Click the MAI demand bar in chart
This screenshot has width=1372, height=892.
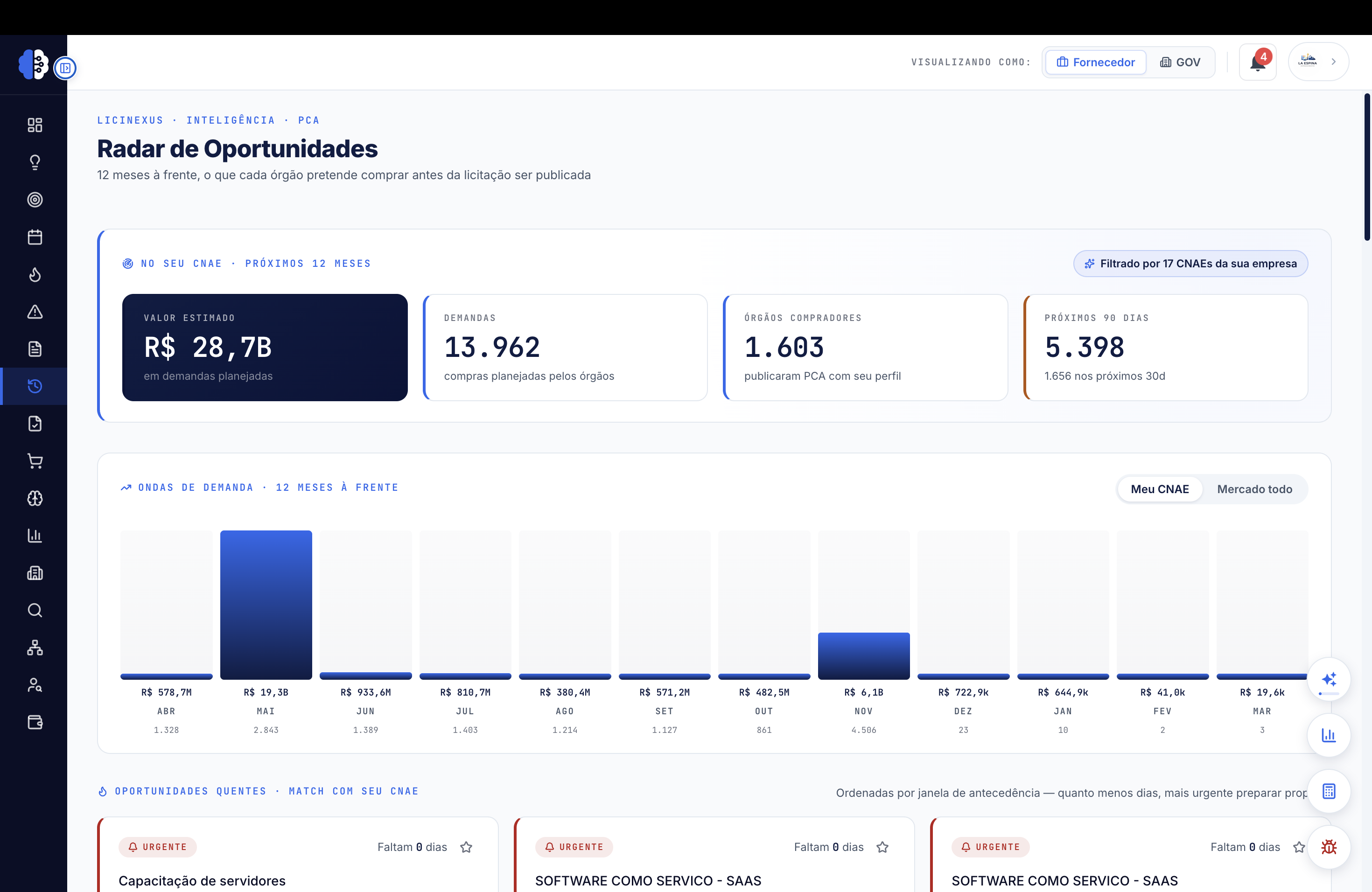click(266, 605)
